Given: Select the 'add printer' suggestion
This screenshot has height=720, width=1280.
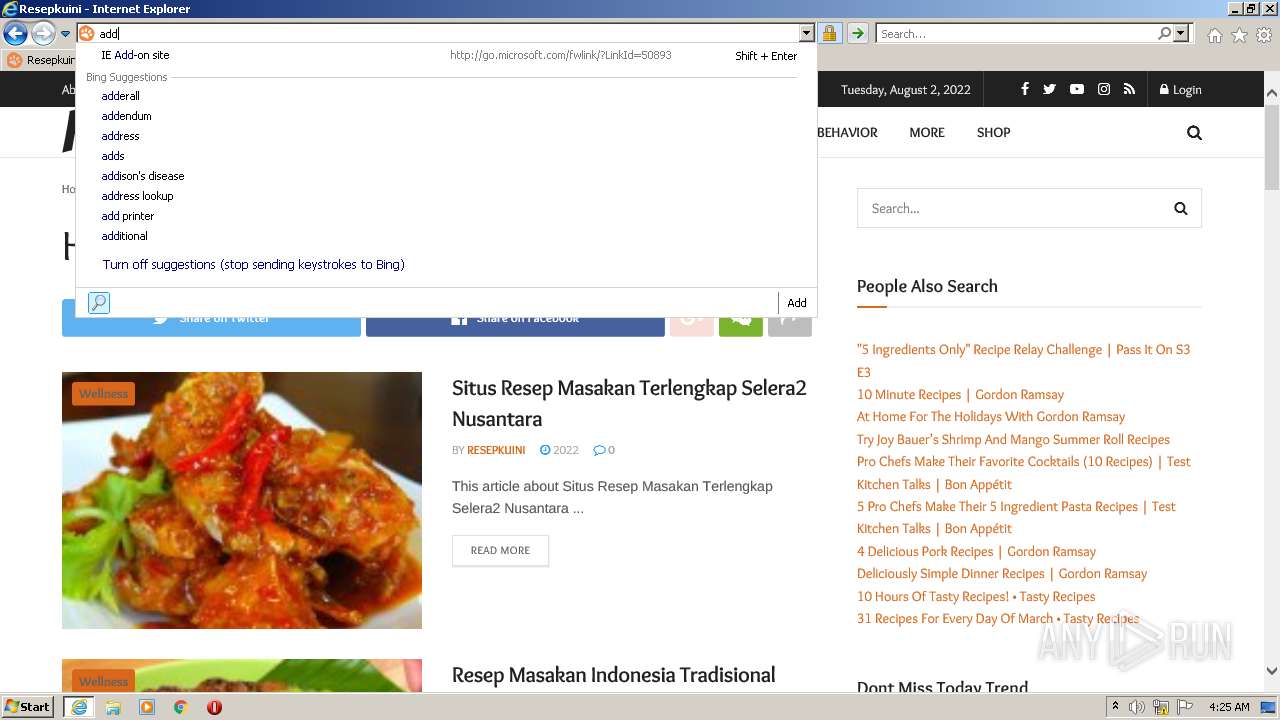Looking at the screenshot, I should [128, 216].
